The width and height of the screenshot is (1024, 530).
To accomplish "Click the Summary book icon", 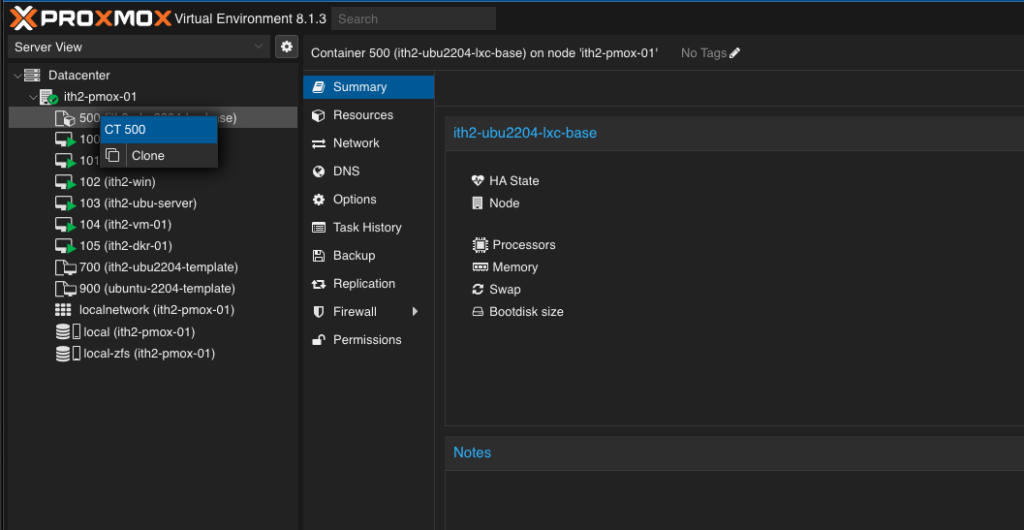I will pos(319,87).
